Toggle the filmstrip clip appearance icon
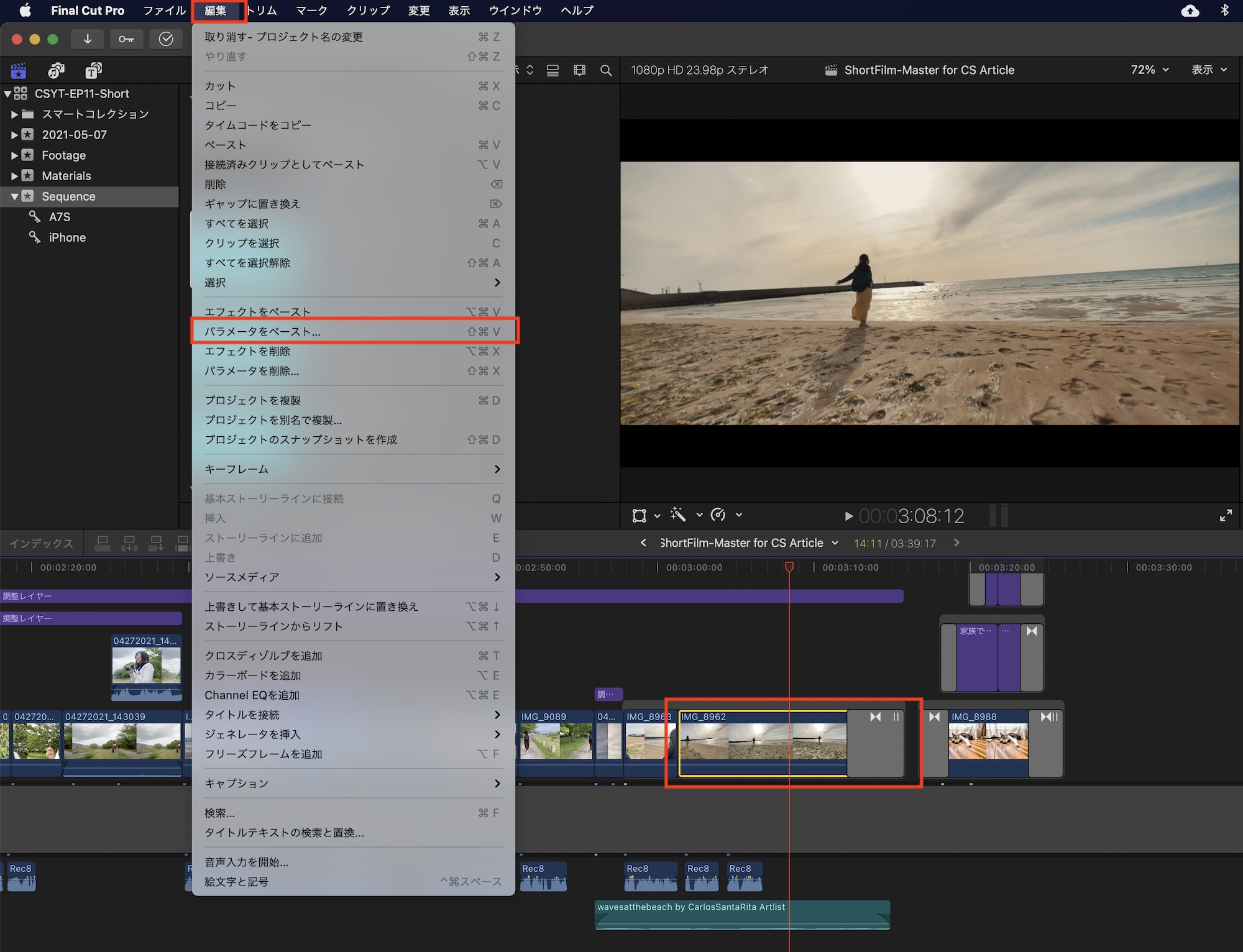The image size is (1243, 952). [579, 70]
